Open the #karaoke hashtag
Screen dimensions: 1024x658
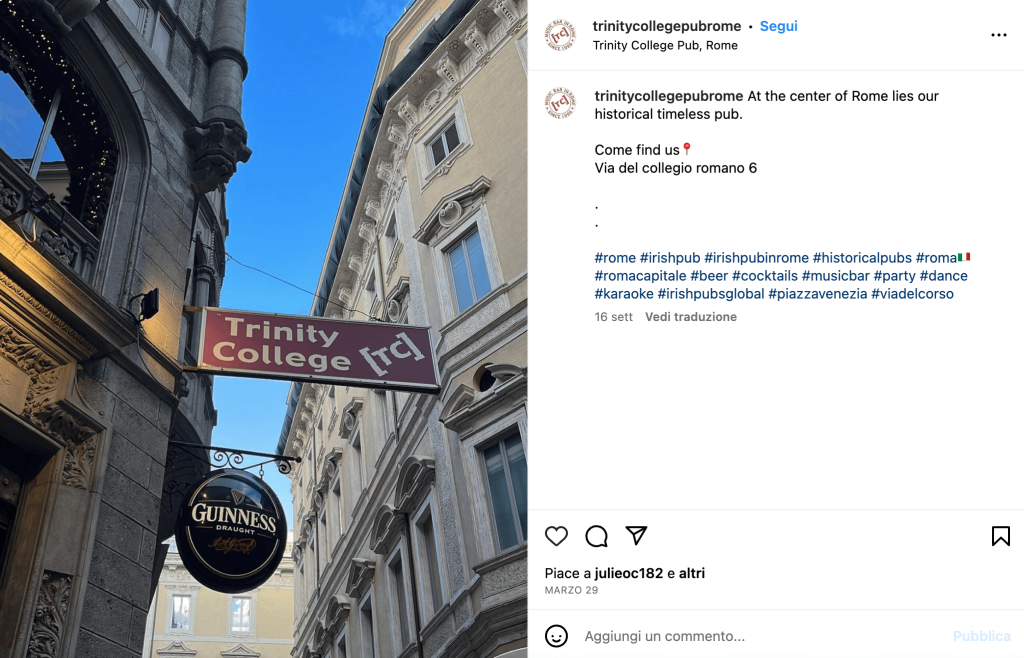click(624, 294)
